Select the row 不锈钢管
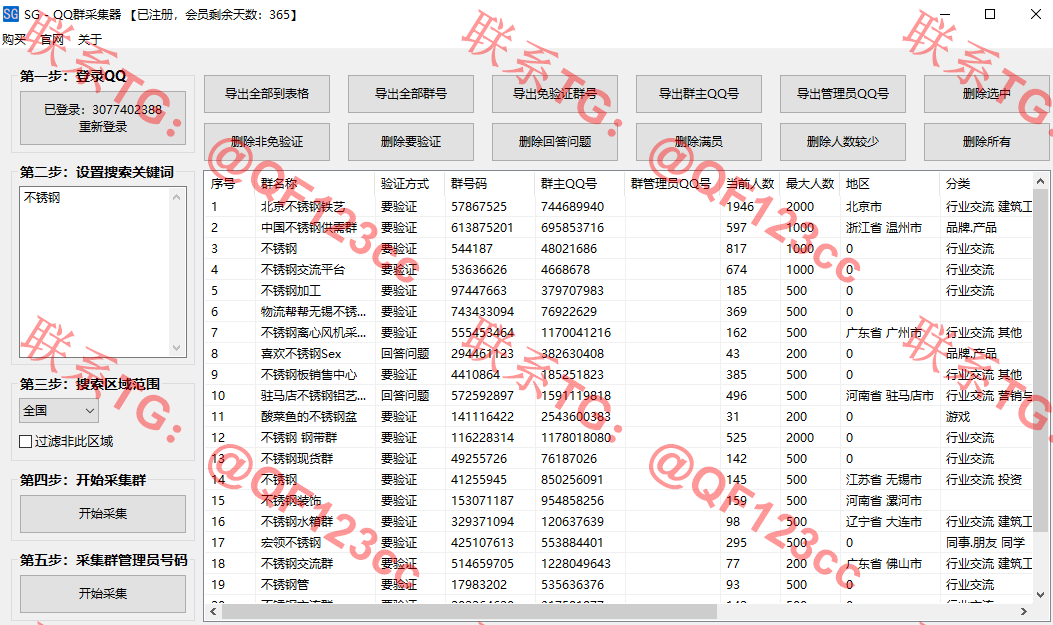1053x625 pixels. pos(619,585)
